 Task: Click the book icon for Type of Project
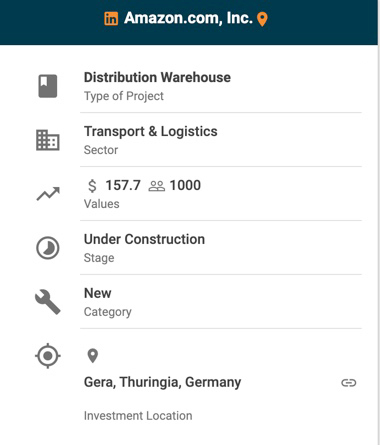click(x=48, y=86)
